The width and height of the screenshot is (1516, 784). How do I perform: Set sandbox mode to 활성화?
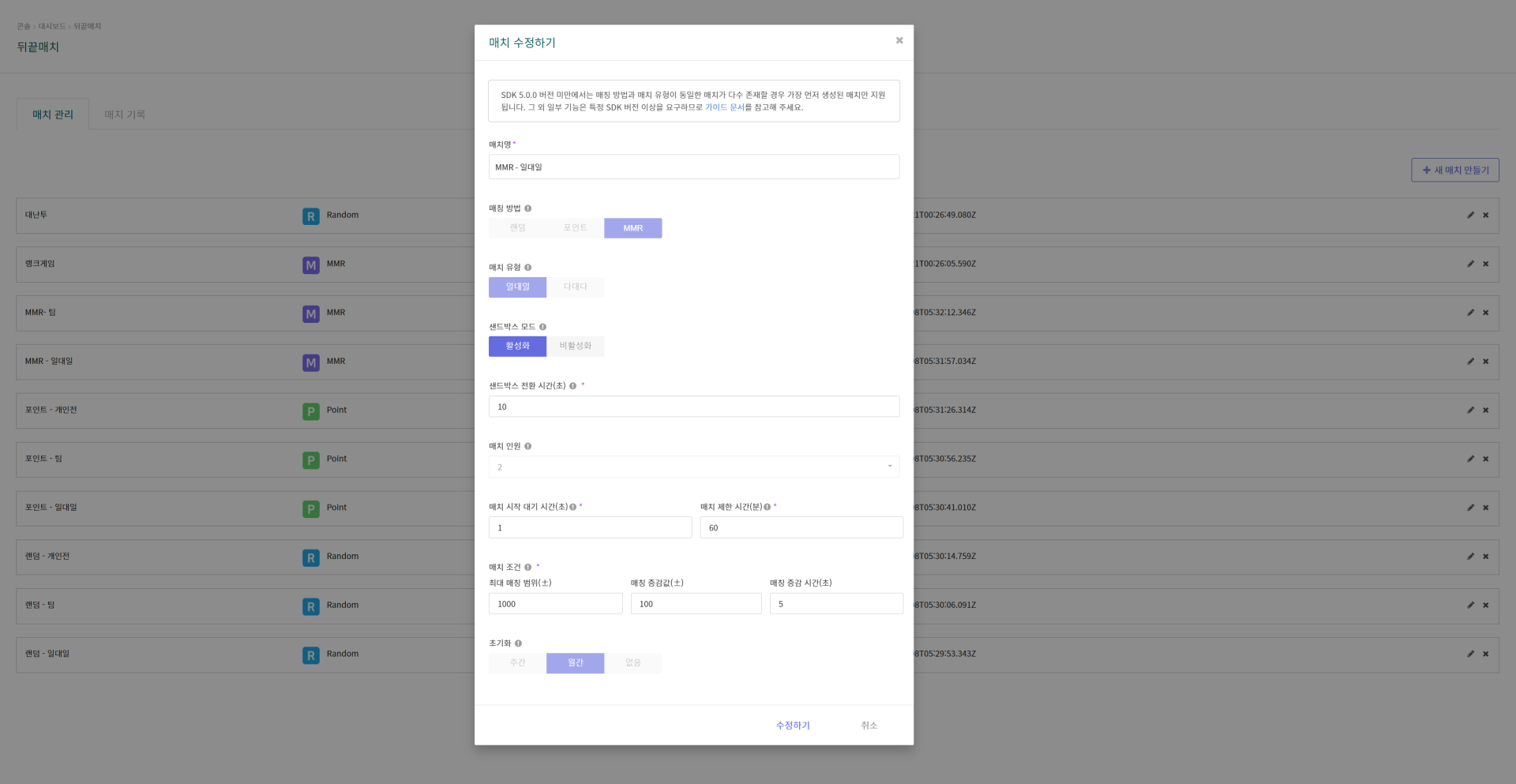point(517,347)
